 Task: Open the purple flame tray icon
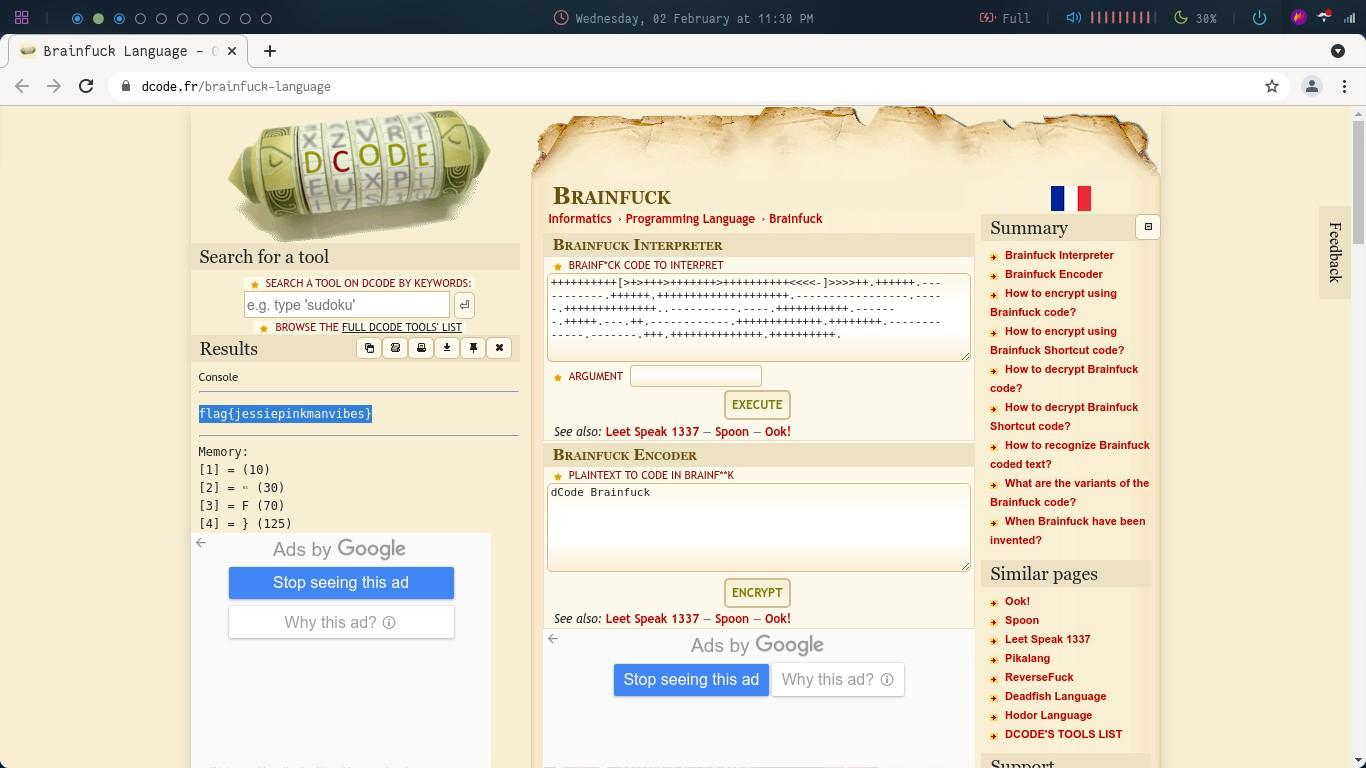[1299, 18]
